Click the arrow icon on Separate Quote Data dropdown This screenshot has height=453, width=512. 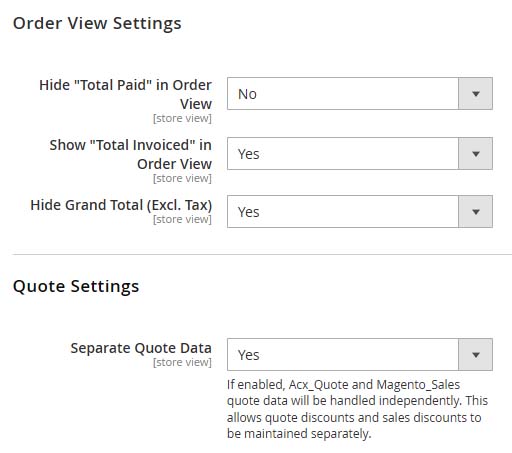(x=476, y=355)
